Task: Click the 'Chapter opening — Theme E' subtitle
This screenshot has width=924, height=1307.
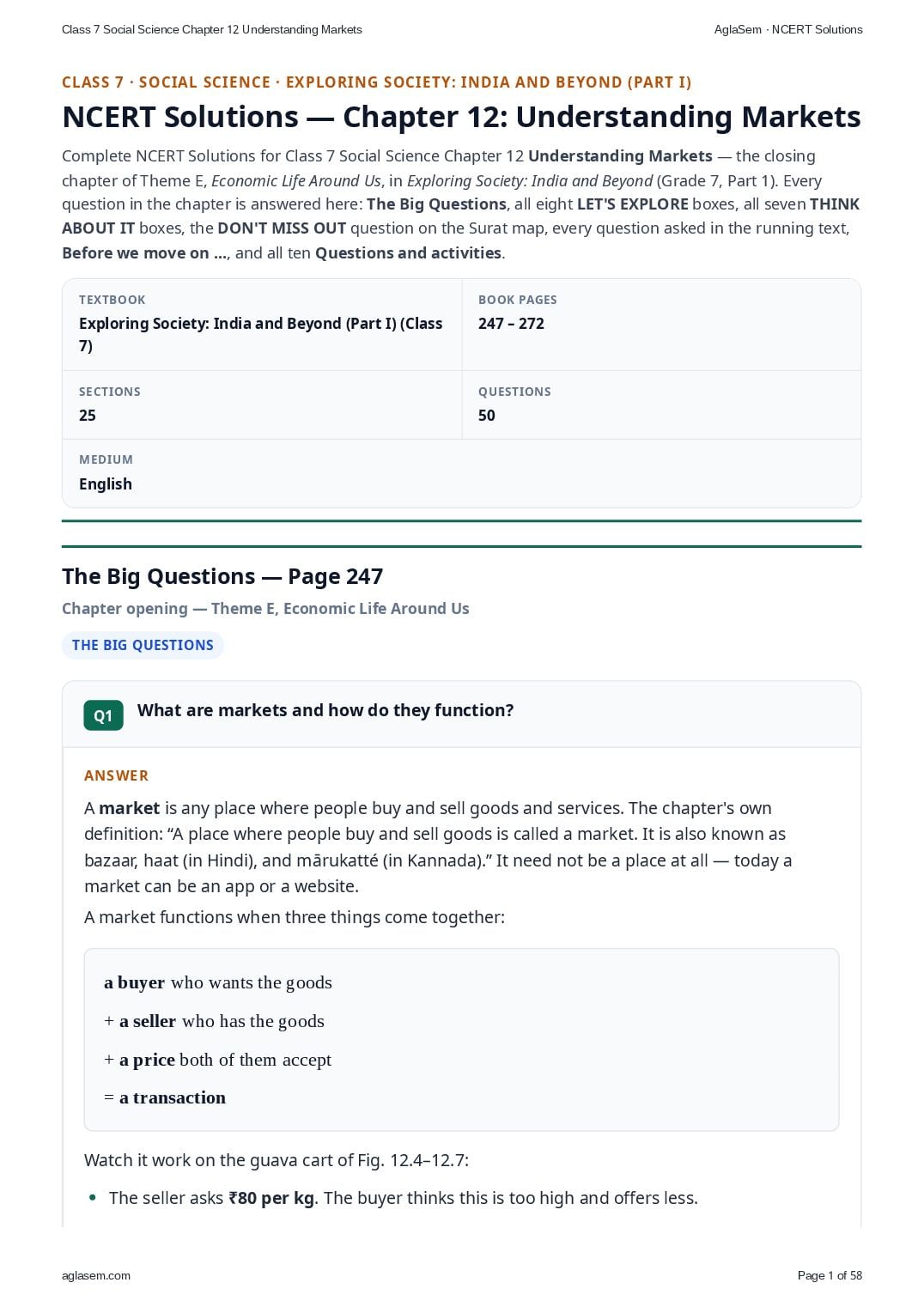Action: [x=265, y=608]
